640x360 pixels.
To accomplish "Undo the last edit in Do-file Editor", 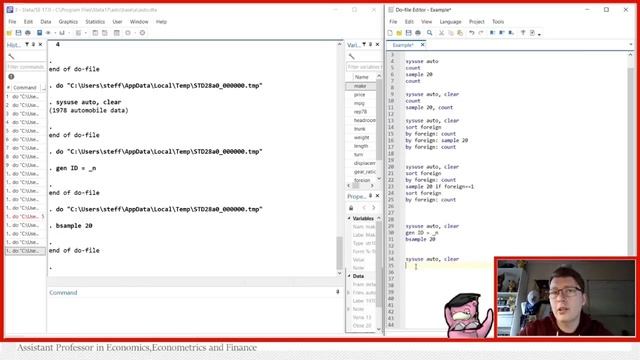I will tap(472, 33).
